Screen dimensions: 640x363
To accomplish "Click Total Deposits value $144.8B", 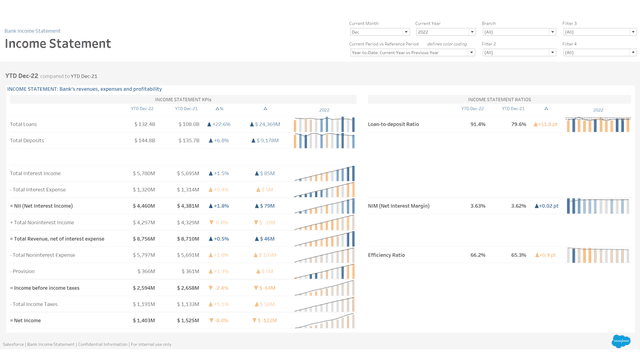I will pyautogui.click(x=144, y=140).
